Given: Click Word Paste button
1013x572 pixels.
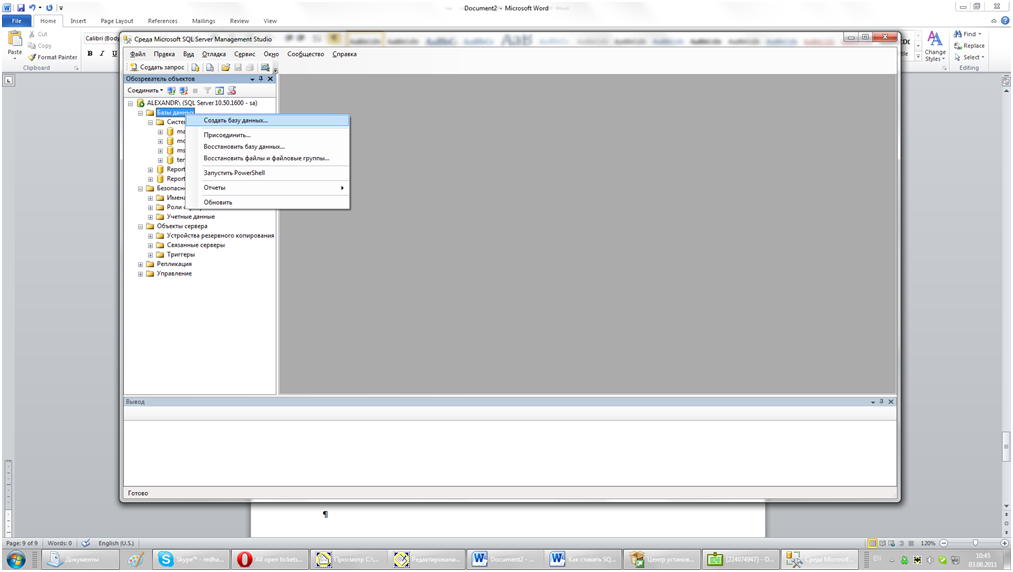Looking at the screenshot, I should [14, 44].
